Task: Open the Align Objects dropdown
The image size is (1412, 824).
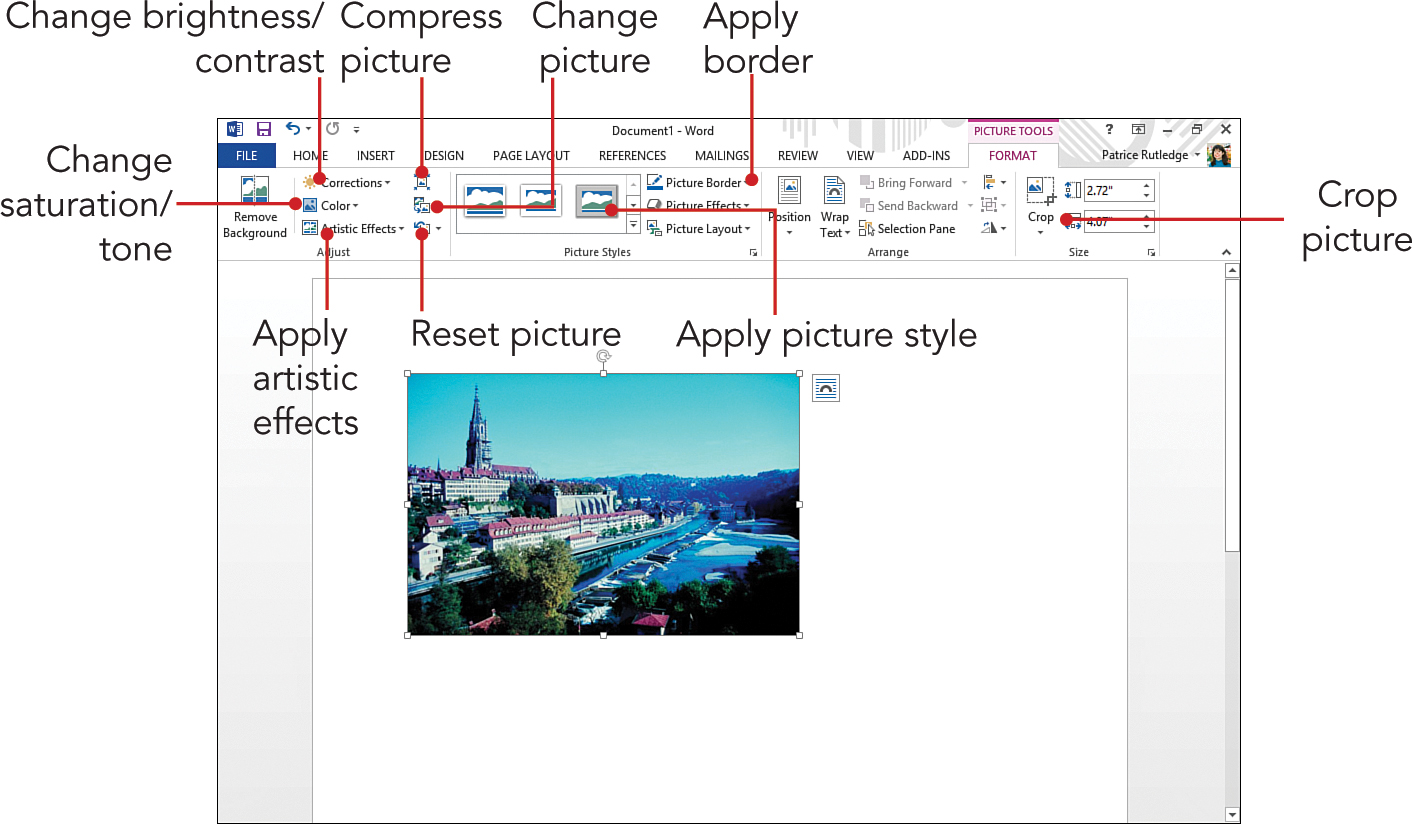Action: point(994,182)
